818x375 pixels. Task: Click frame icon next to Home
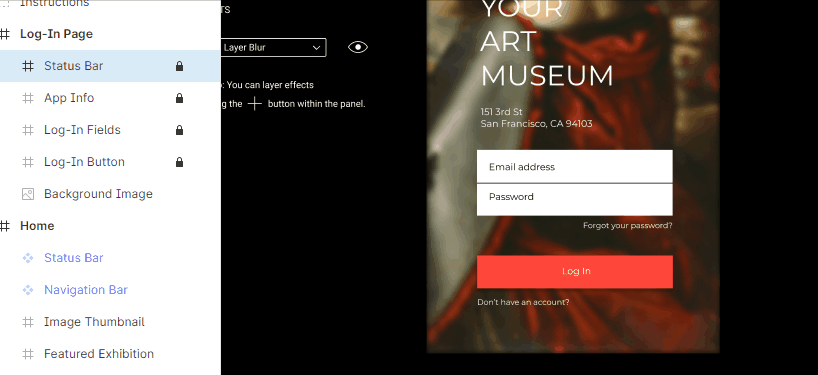[5, 226]
